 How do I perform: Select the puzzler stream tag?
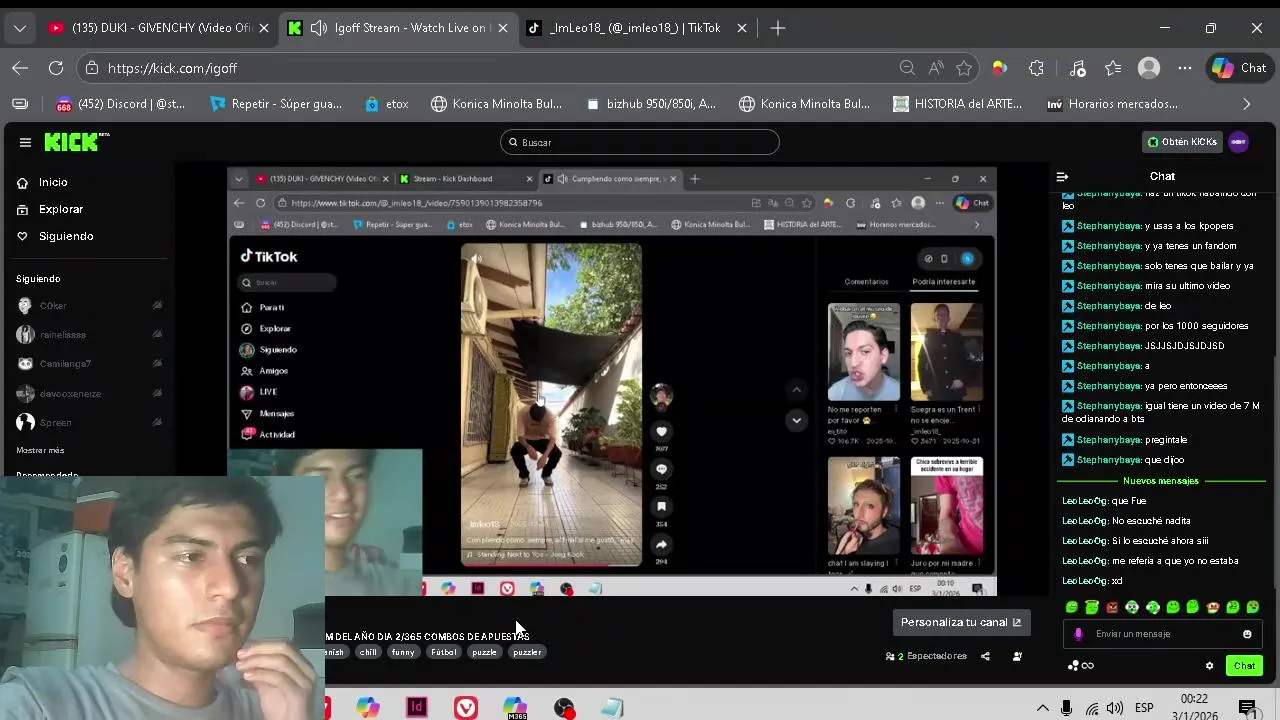(527, 652)
